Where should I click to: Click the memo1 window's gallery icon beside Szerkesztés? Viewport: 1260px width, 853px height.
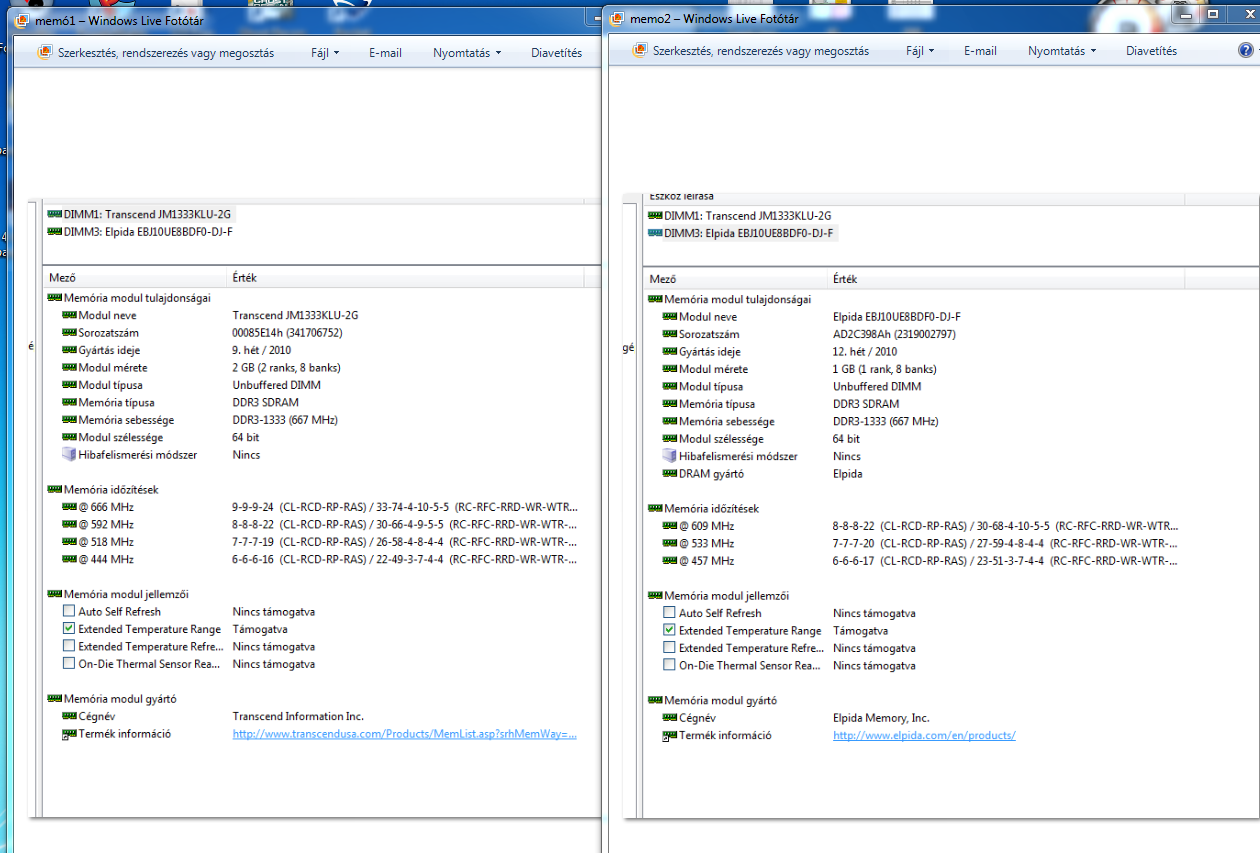[x=44, y=52]
